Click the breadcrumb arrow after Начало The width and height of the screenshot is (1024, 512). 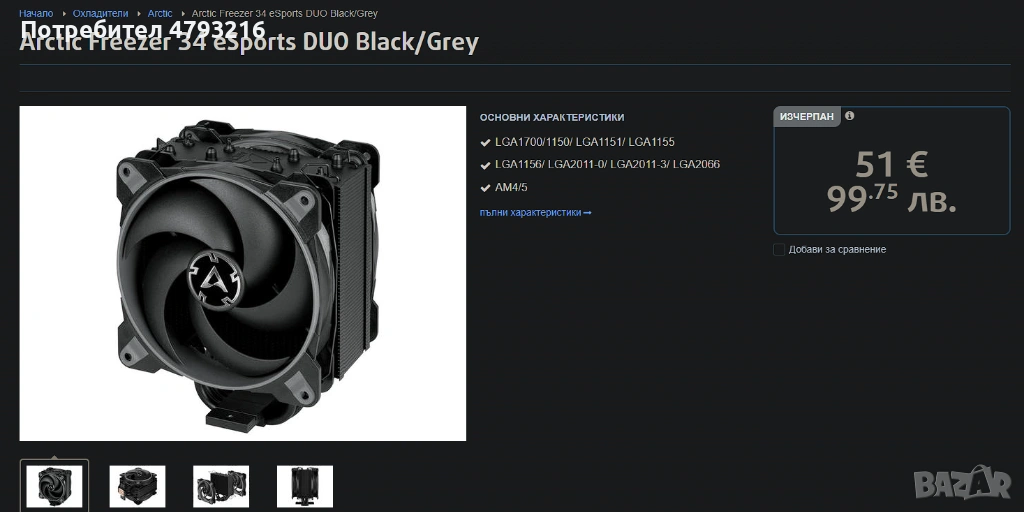(x=64, y=14)
